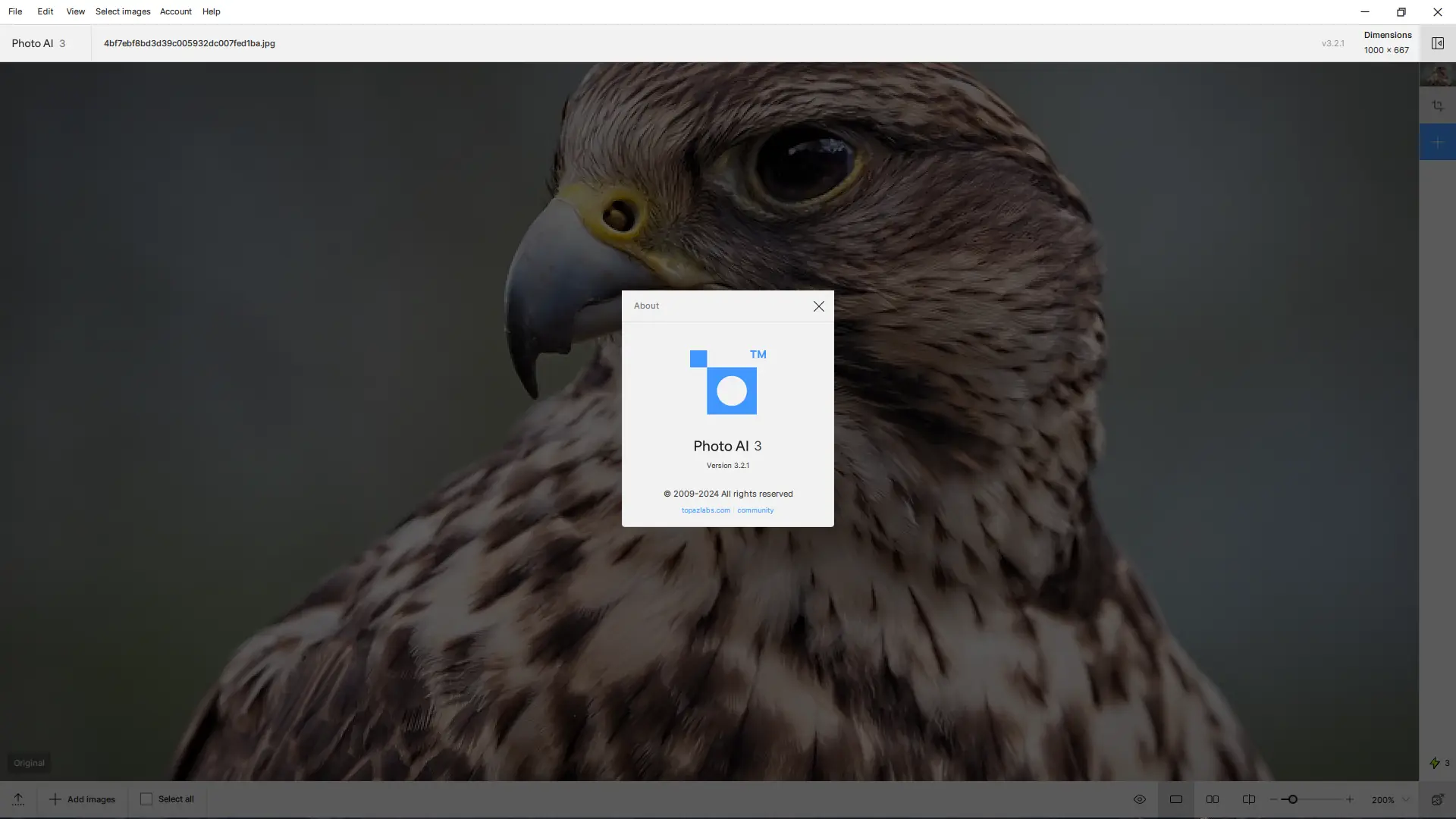
Task: Open the community link
Action: pos(755,510)
